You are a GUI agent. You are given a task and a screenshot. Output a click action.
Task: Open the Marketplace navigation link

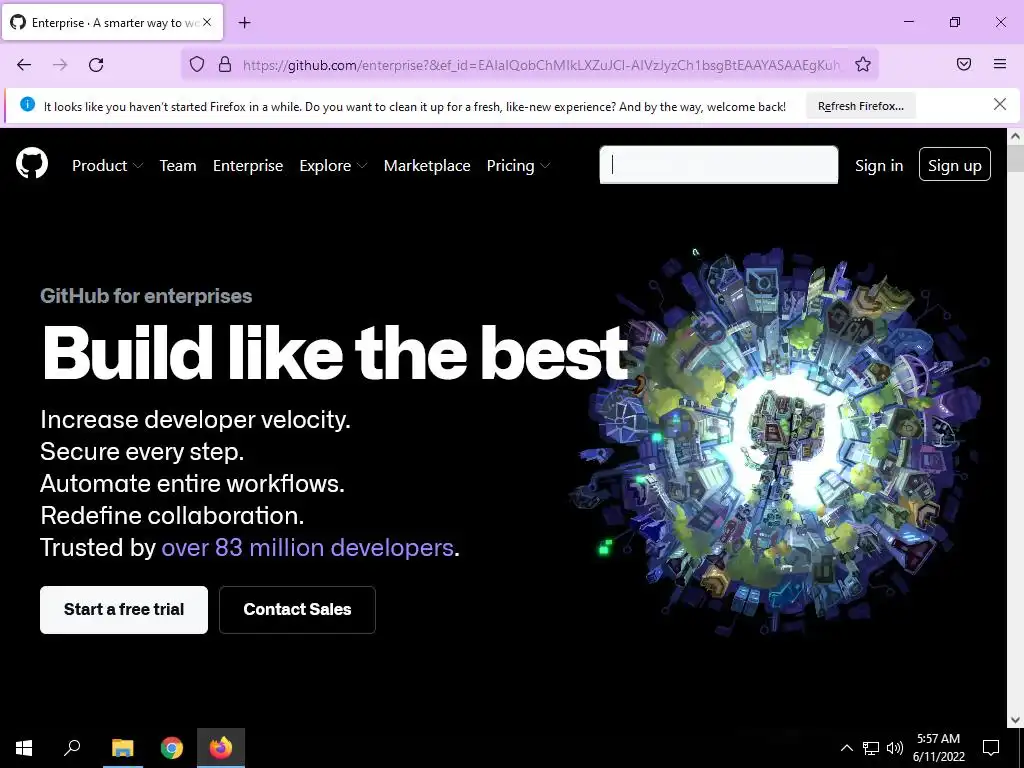click(x=427, y=166)
